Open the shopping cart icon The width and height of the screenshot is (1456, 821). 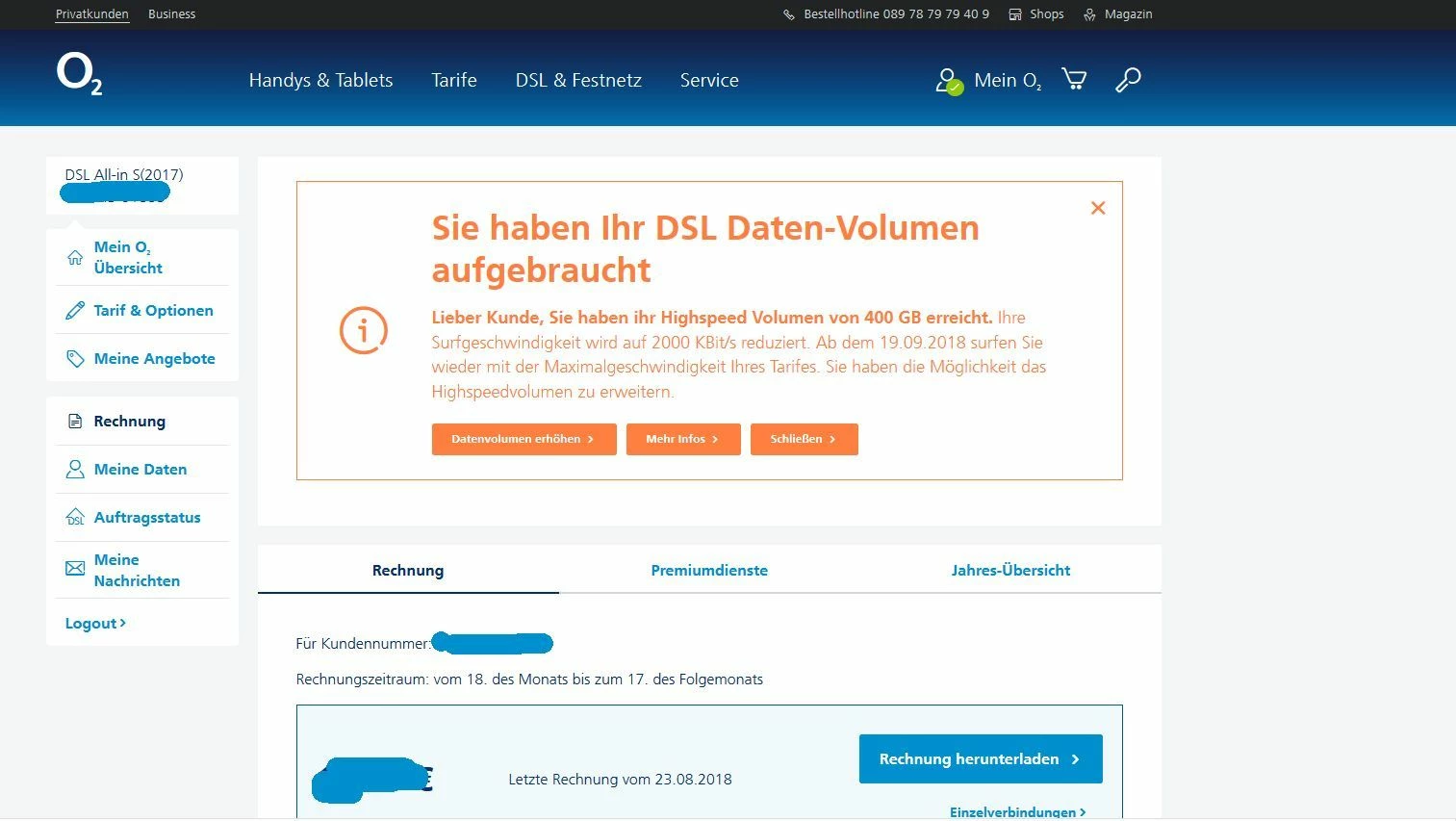pyautogui.click(x=1074, y=79)
